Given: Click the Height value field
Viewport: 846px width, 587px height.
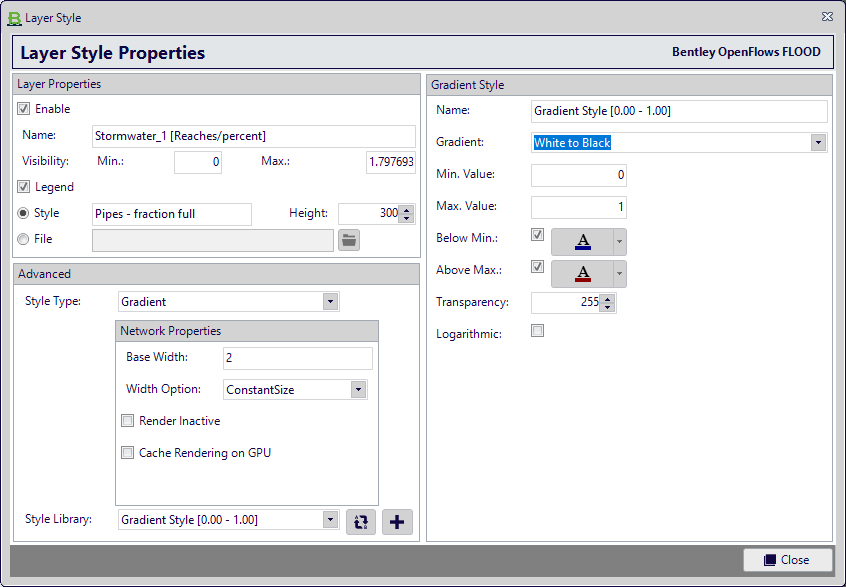Looking at the screenshot, I should point(370,214).
